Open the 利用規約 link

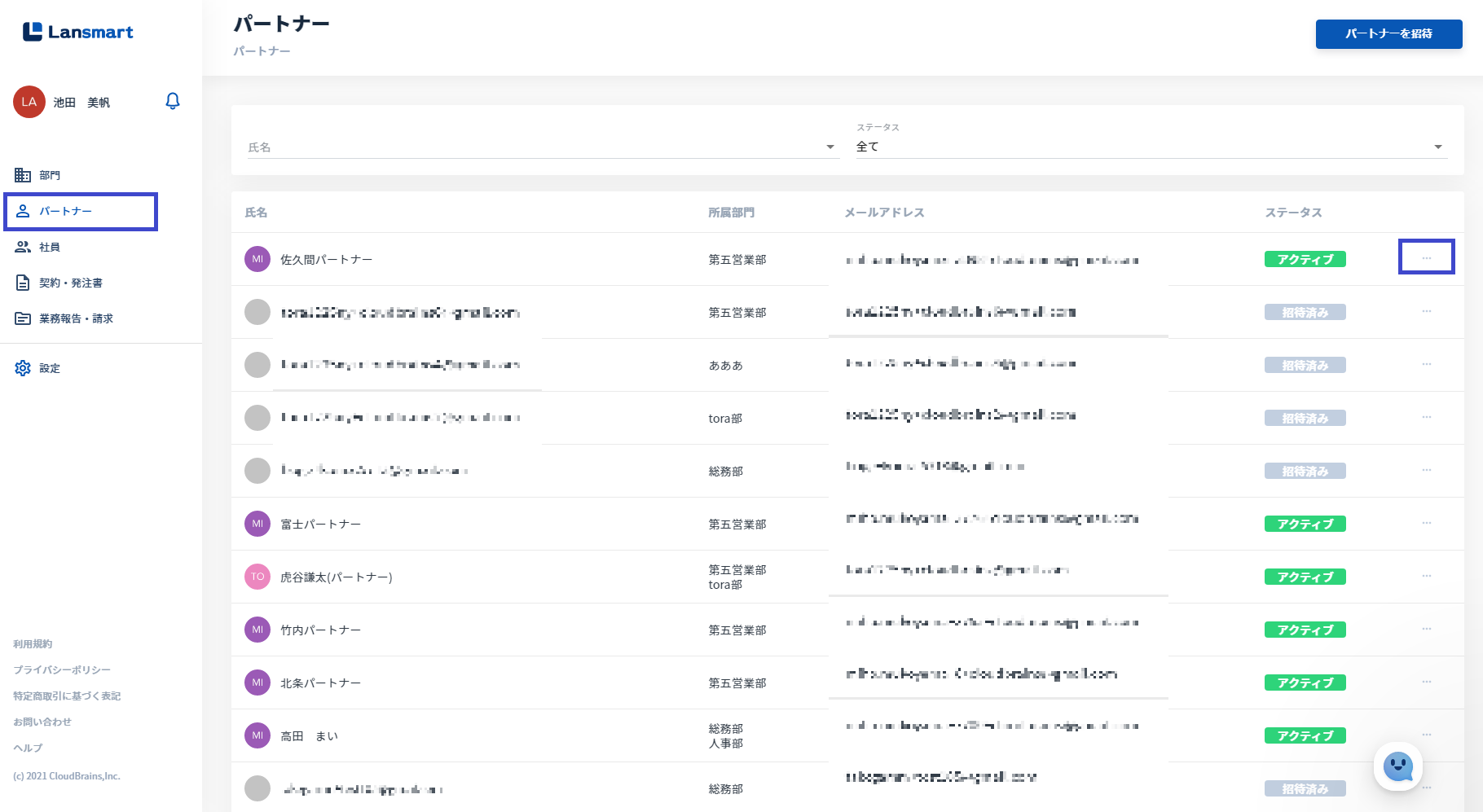tap(33, 643)
